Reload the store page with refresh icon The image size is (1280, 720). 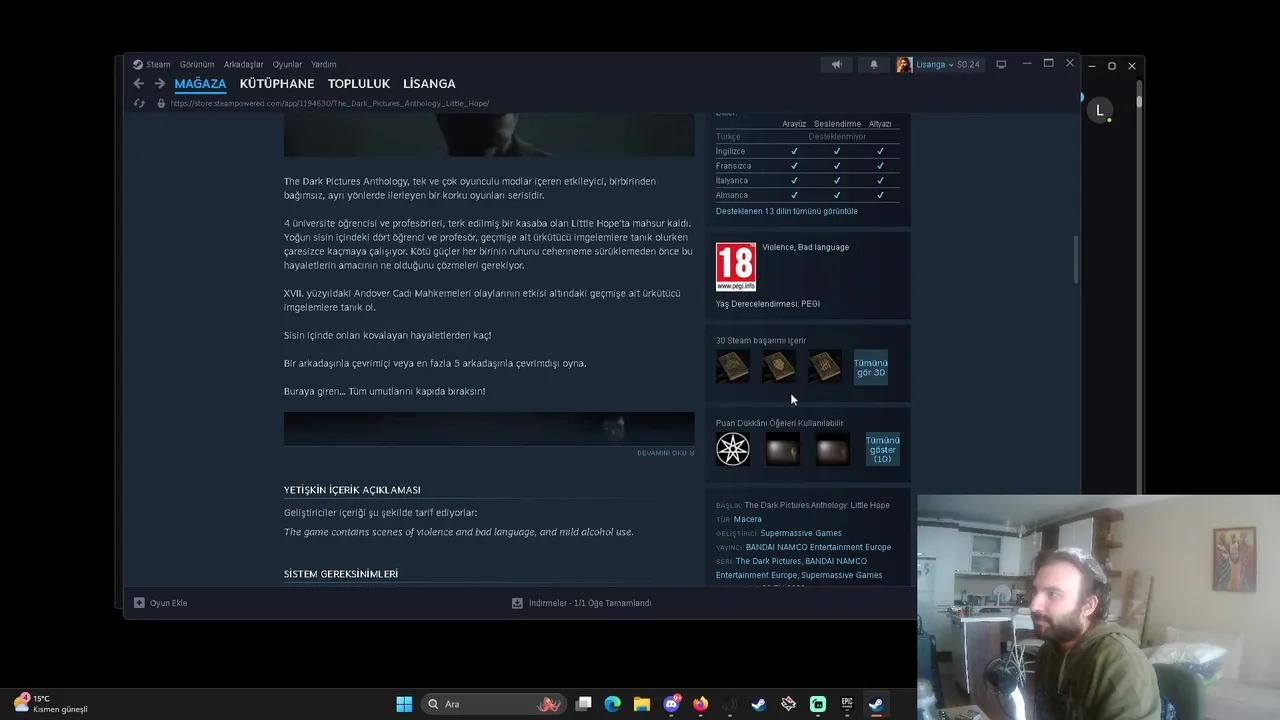139,103
